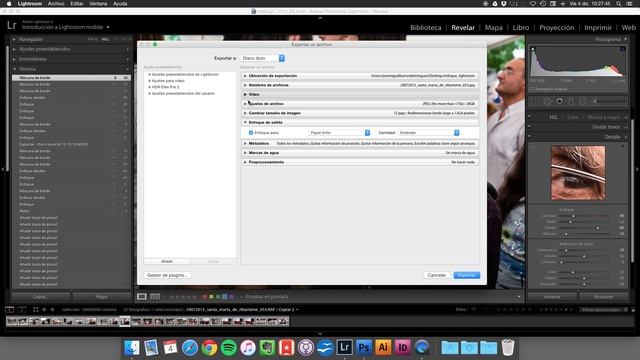640x360 pixels.
Task: Launch Illustrator from the Dock
Action: 383,347
